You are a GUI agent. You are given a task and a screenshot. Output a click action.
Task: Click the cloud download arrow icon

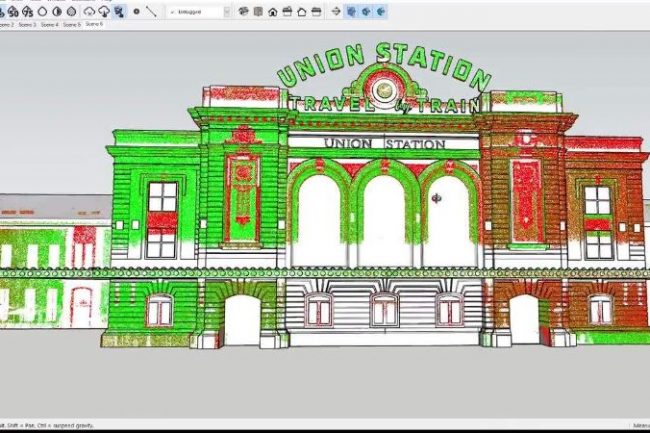(x=87, y=11)
